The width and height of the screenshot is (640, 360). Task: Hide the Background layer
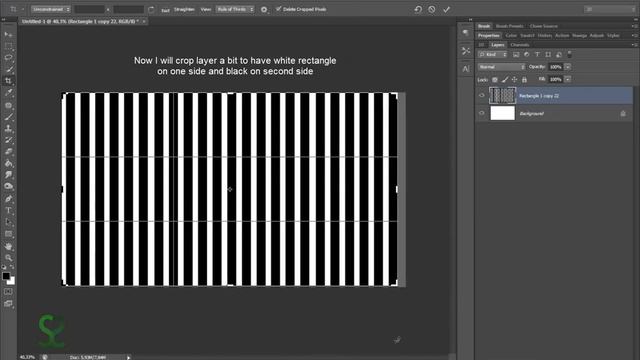(482, 113)
